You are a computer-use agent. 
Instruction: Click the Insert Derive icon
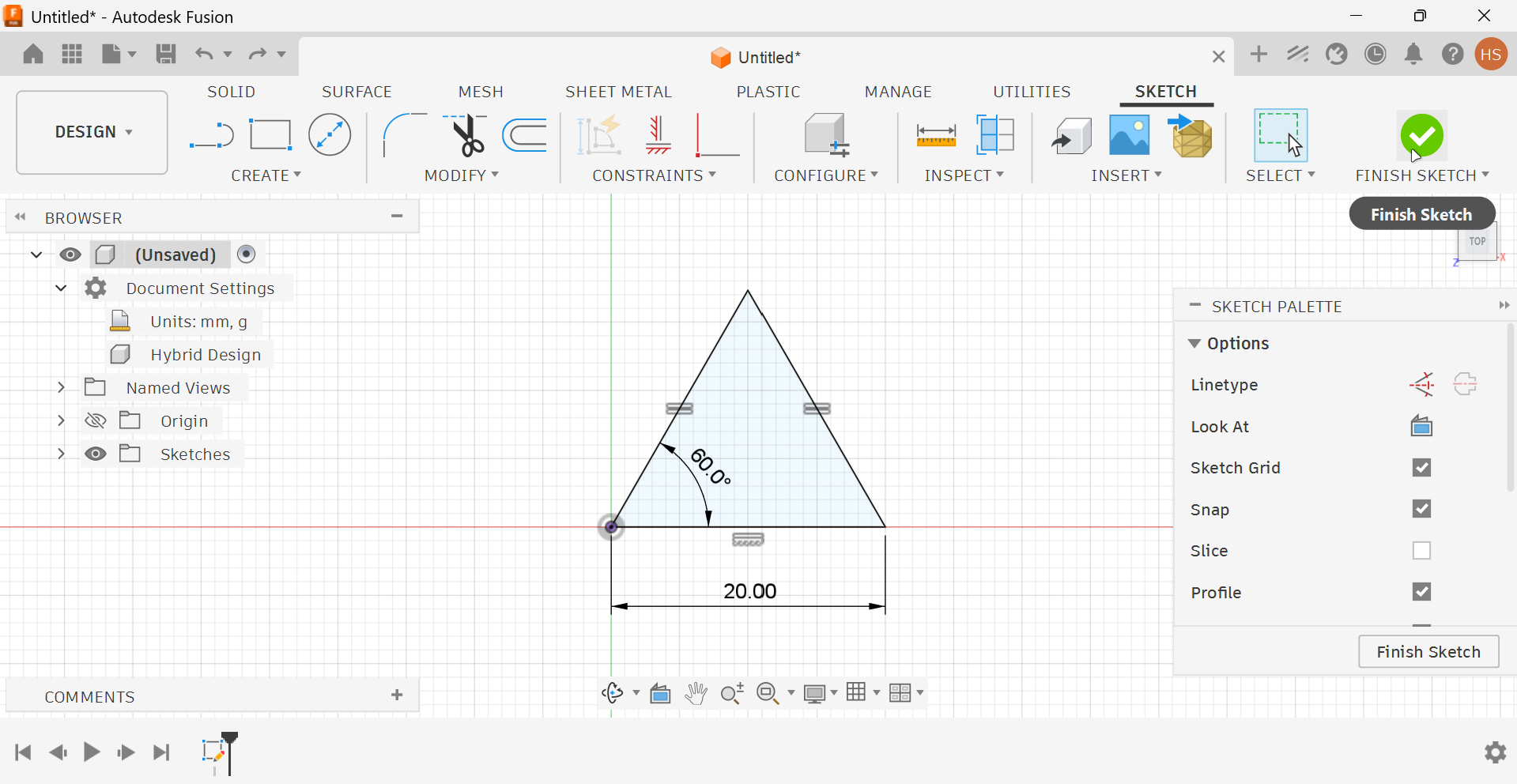tap(1071, 135)
